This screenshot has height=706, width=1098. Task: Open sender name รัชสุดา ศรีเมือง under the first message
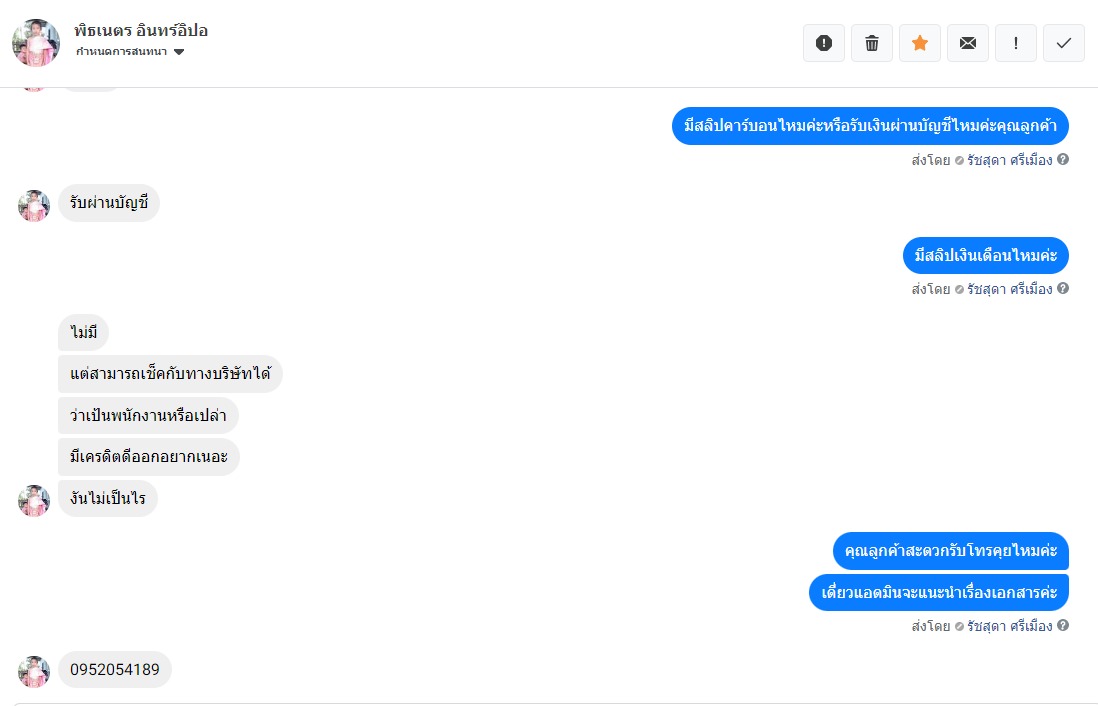click(x=1010, y=160)
